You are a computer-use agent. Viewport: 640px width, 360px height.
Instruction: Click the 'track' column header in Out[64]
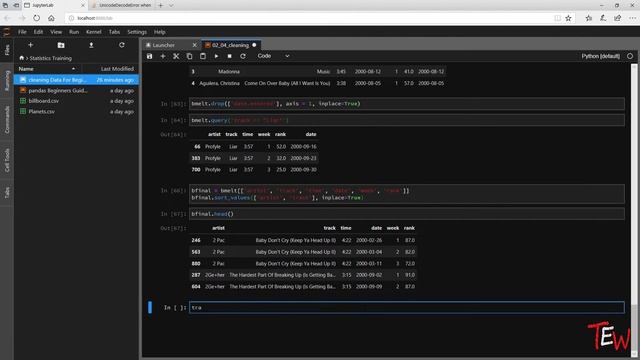click(x=231, y=134)
